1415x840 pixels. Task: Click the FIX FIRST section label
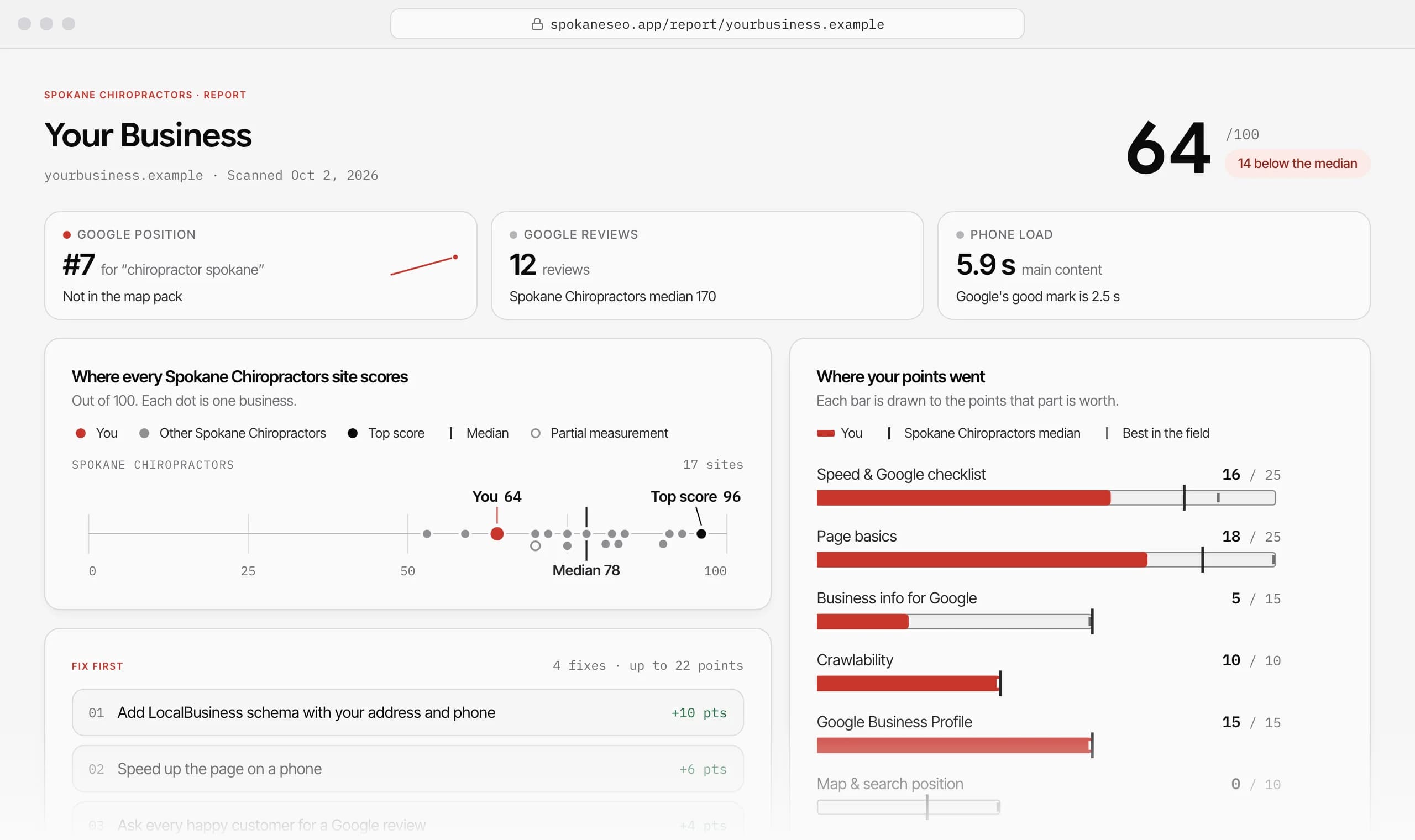(x=97, y=666)
